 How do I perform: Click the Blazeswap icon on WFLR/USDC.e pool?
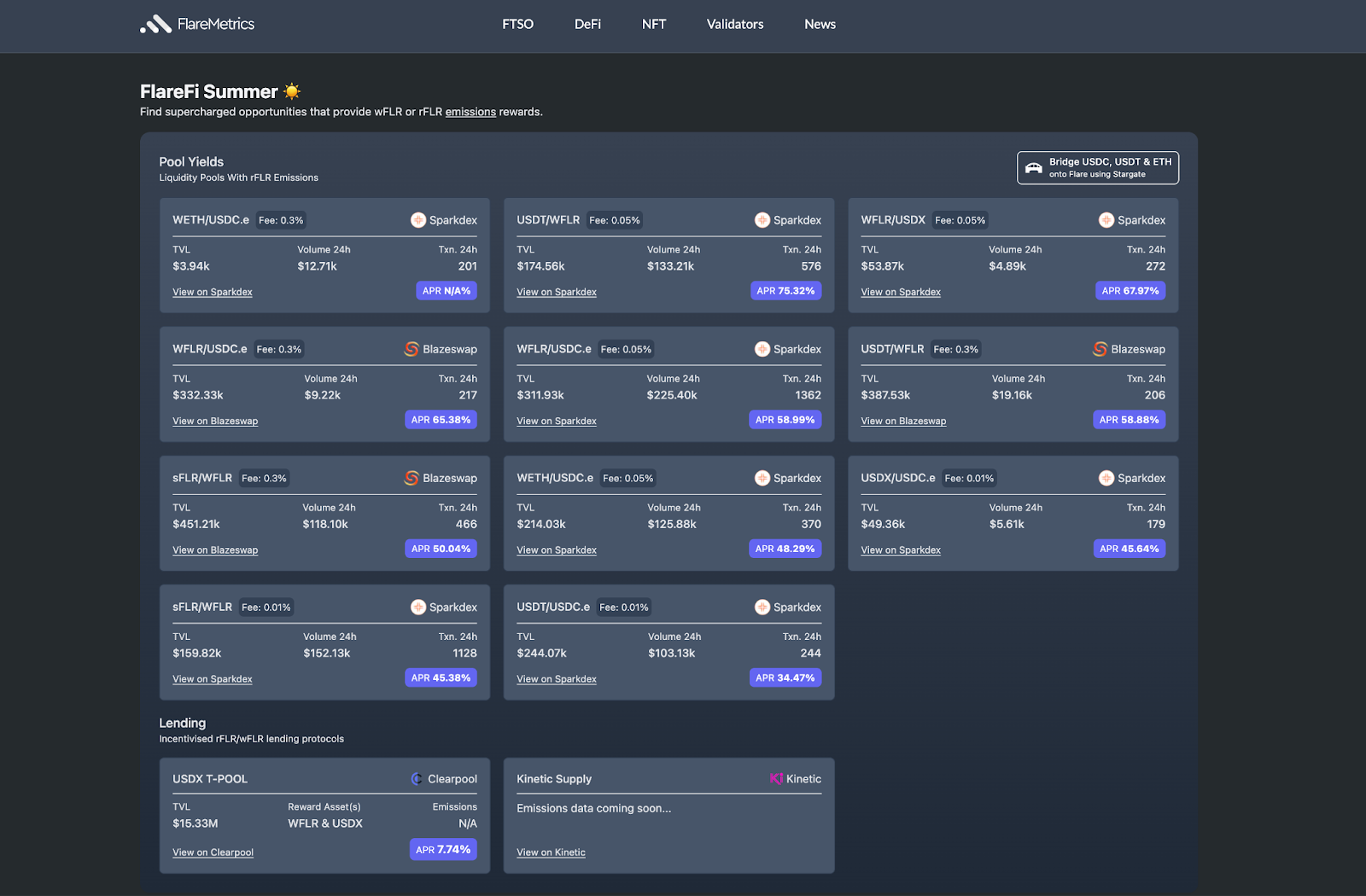(410, 348)
